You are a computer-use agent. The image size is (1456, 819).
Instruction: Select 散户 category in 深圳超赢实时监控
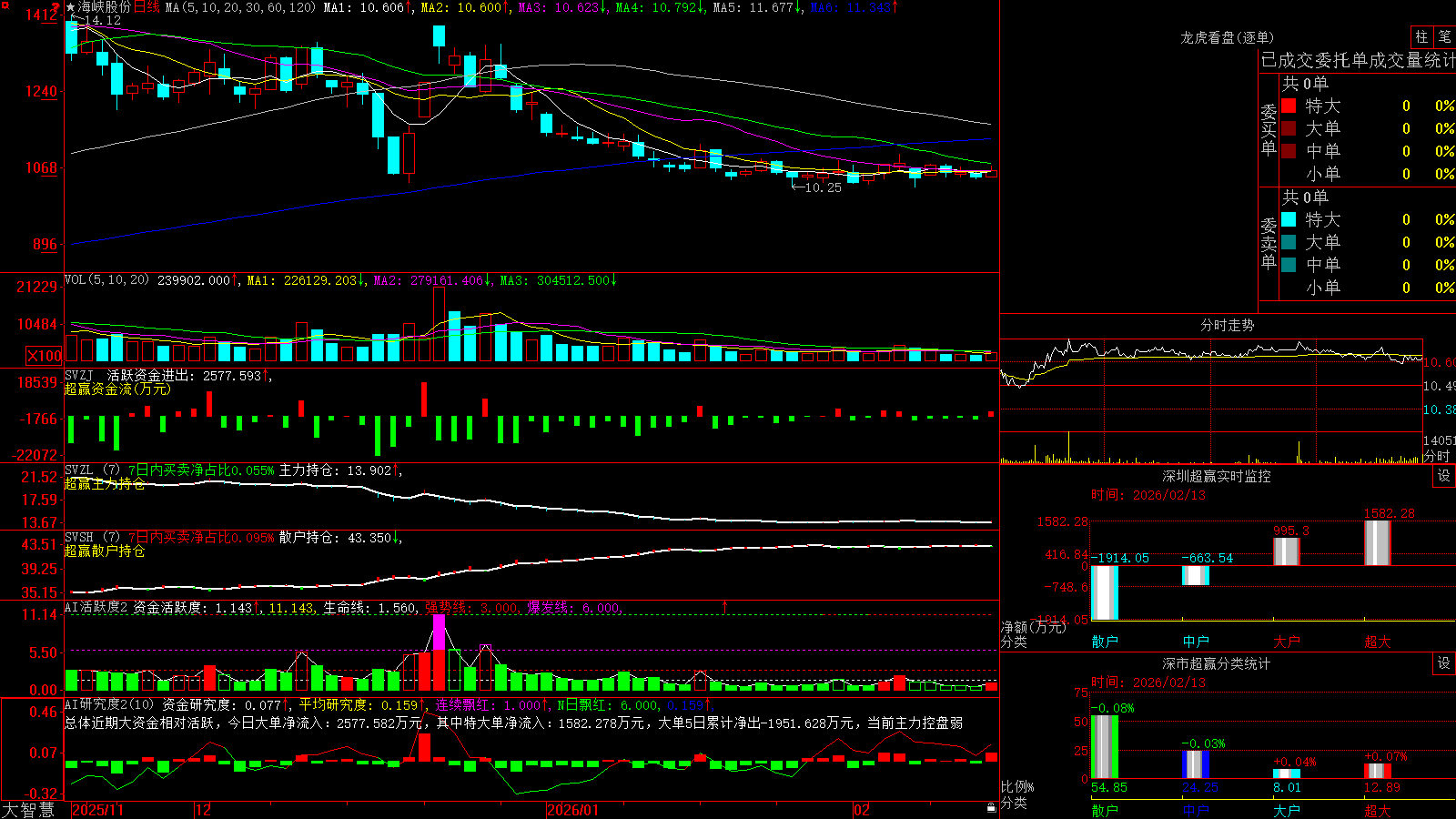coord(1105,642)
